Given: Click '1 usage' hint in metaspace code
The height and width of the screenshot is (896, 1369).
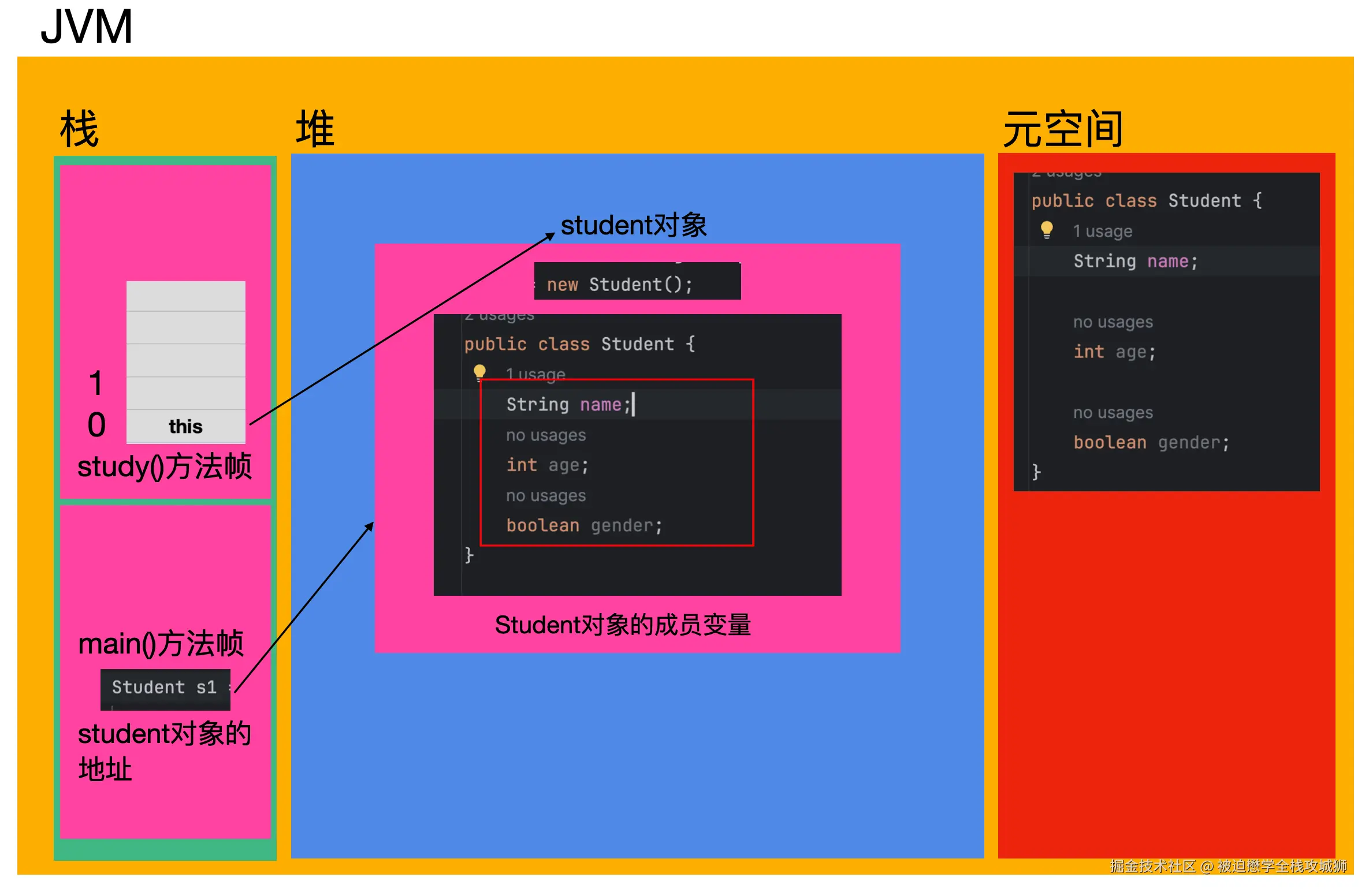Looking at the screenshot, I should (1103, 231).
